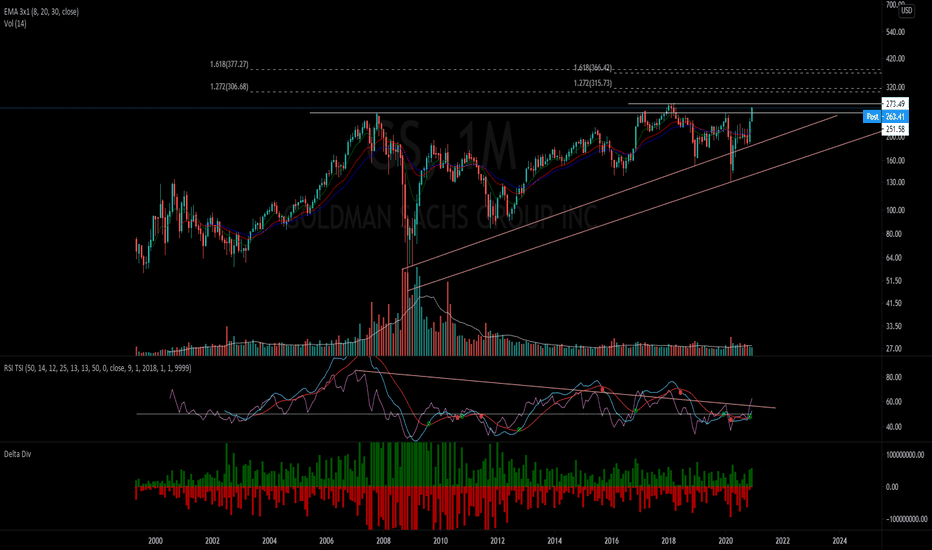The width and height of the screenshot is (932, 550).
Task: Click 130.00 on the price axis
Action: tap(895, 183)
